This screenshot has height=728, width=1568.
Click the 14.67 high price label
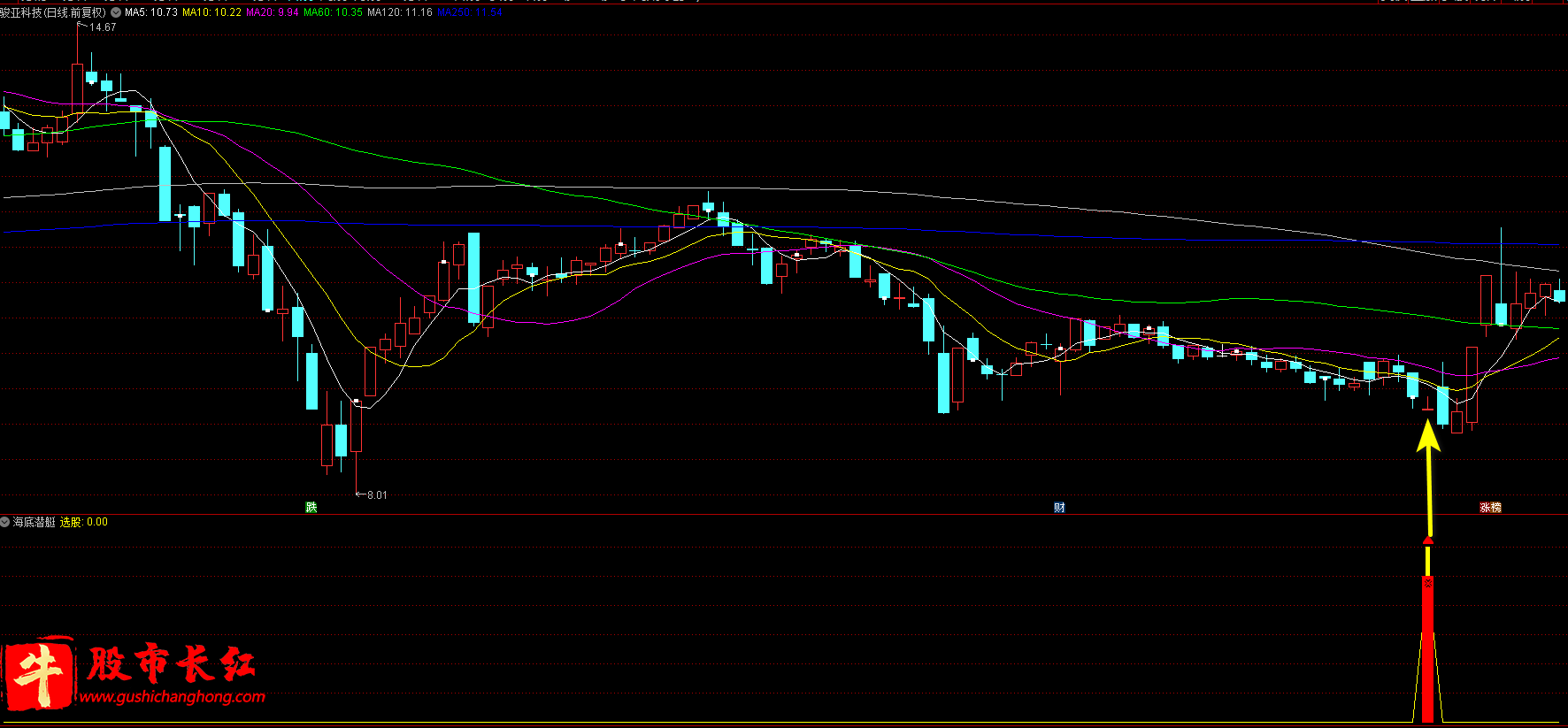[103, 27]
